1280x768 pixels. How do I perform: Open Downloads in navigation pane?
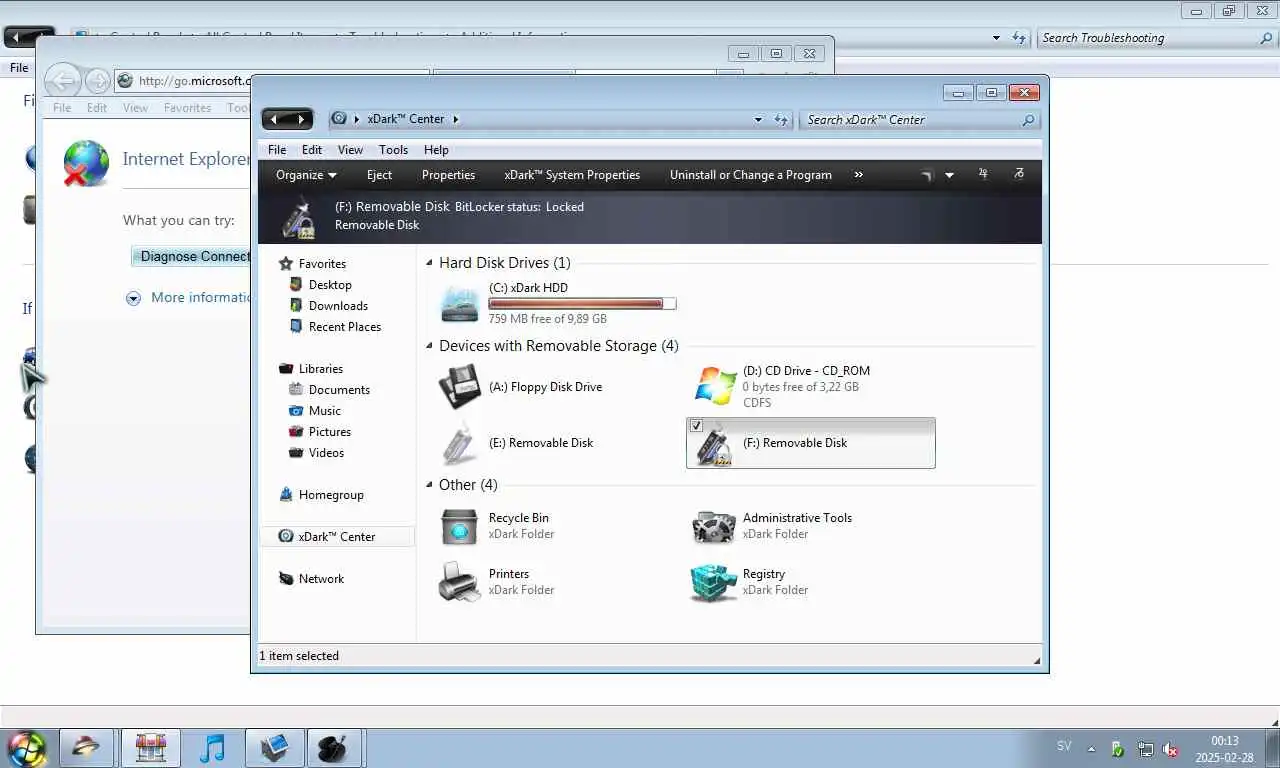[x=338, y=306]
